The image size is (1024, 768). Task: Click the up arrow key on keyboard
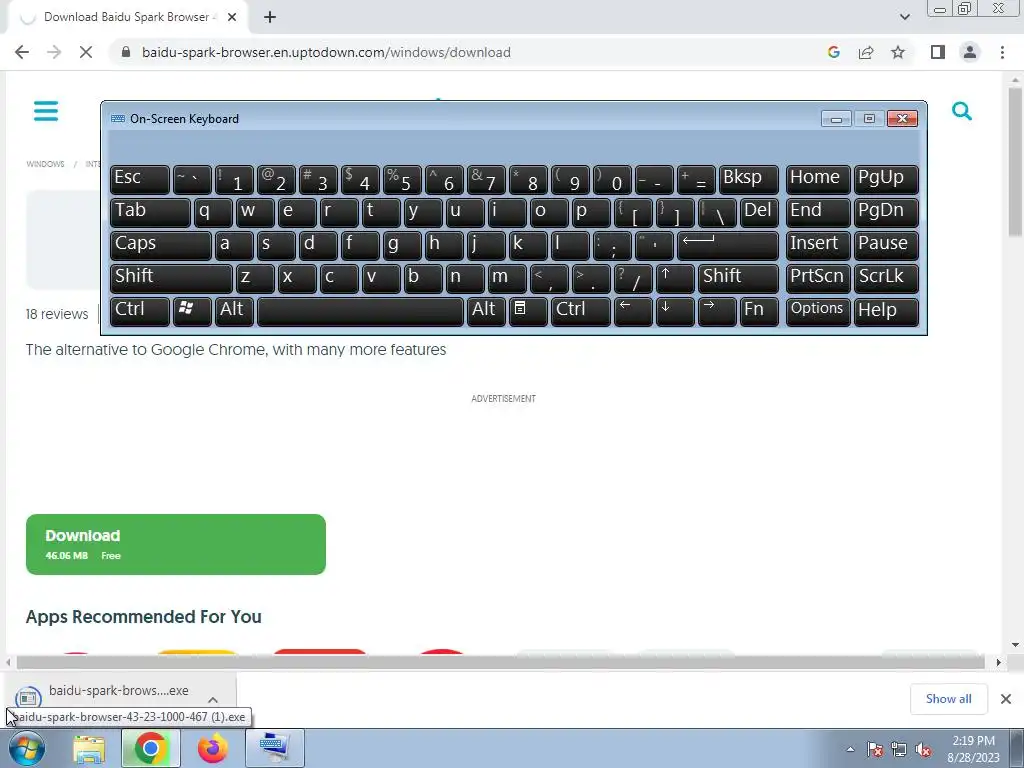[675, 278]
